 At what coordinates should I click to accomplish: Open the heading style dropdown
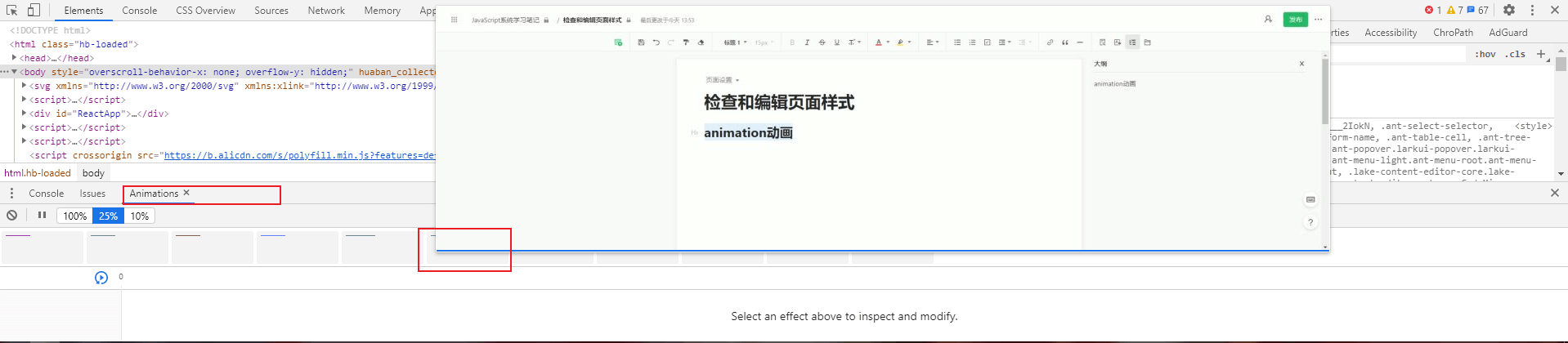coord(735,42)
